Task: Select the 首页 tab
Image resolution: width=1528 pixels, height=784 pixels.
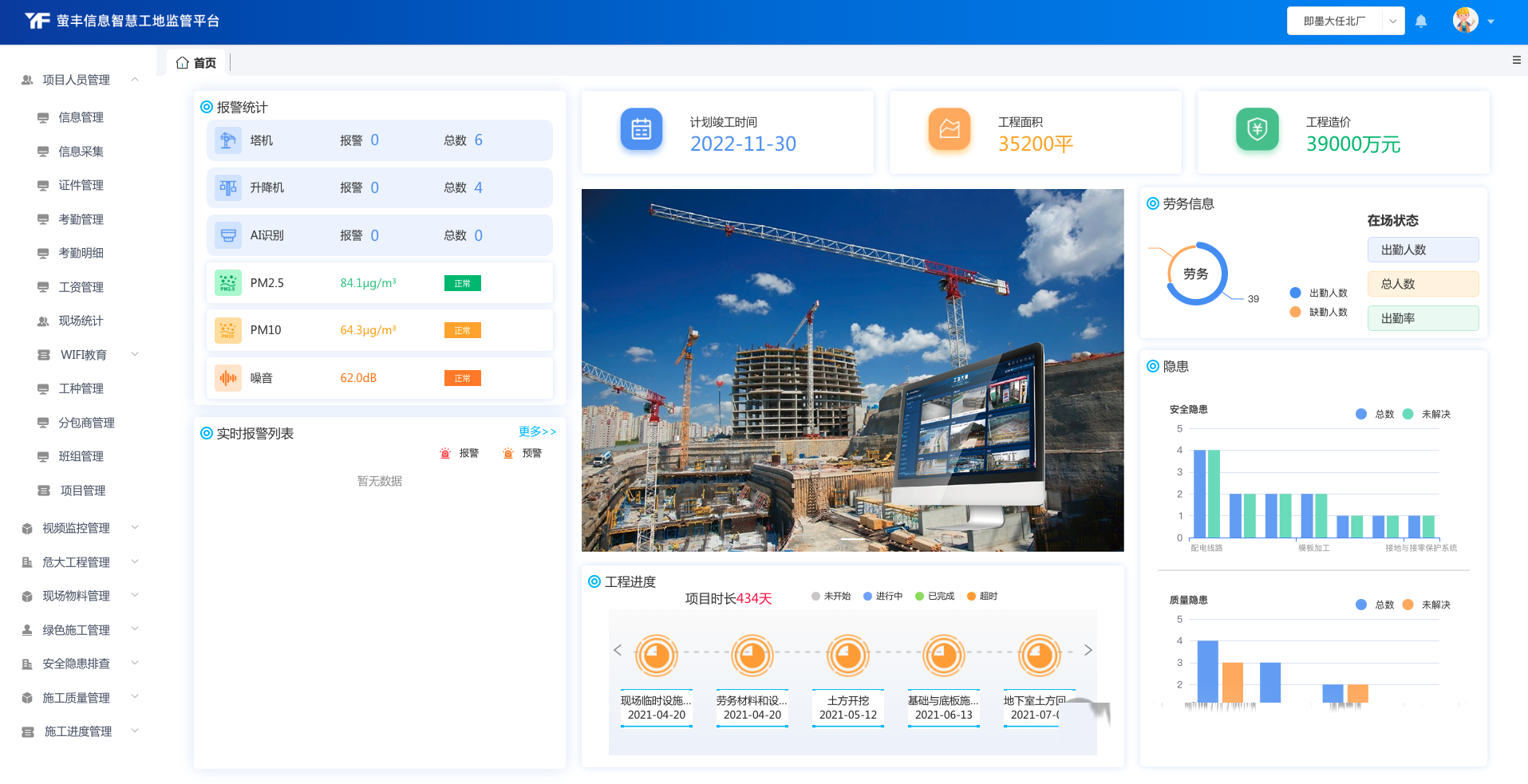Action: (x=196, y=63)
